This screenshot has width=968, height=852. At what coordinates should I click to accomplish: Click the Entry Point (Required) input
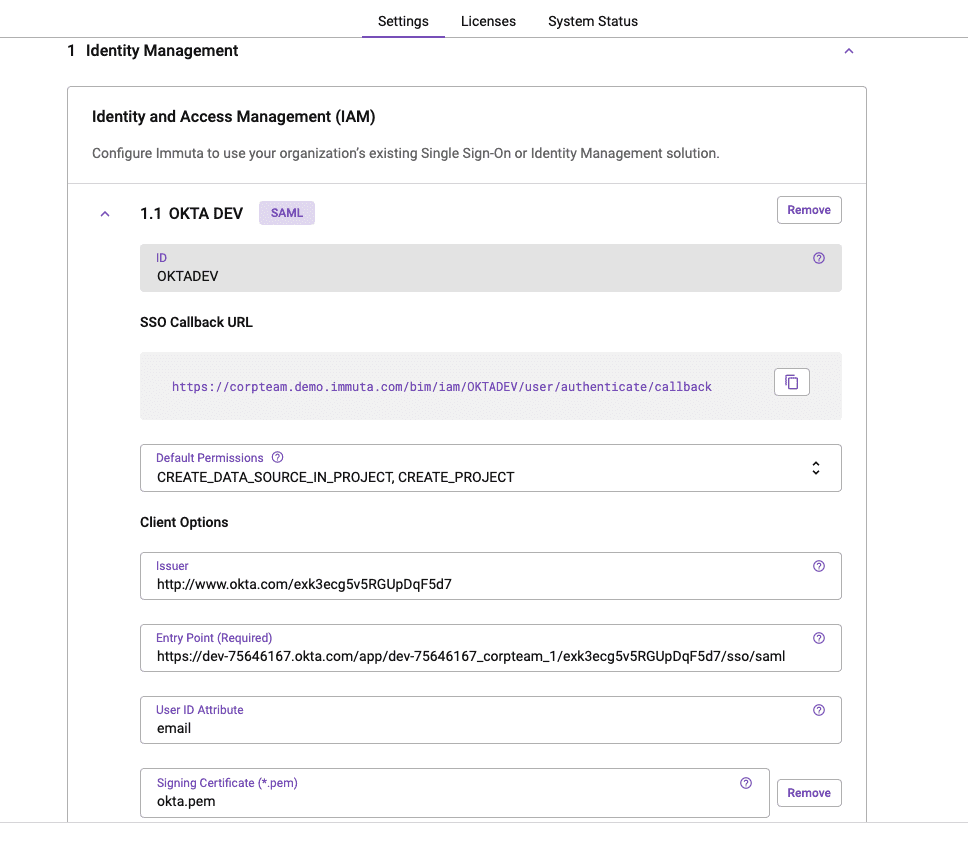point(491,648)
